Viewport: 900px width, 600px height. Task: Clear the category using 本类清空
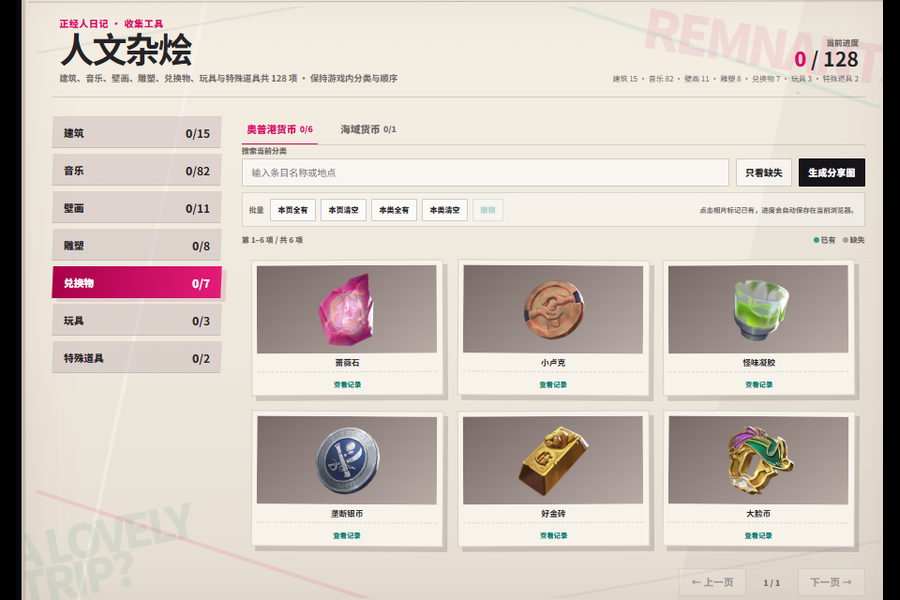444,210
